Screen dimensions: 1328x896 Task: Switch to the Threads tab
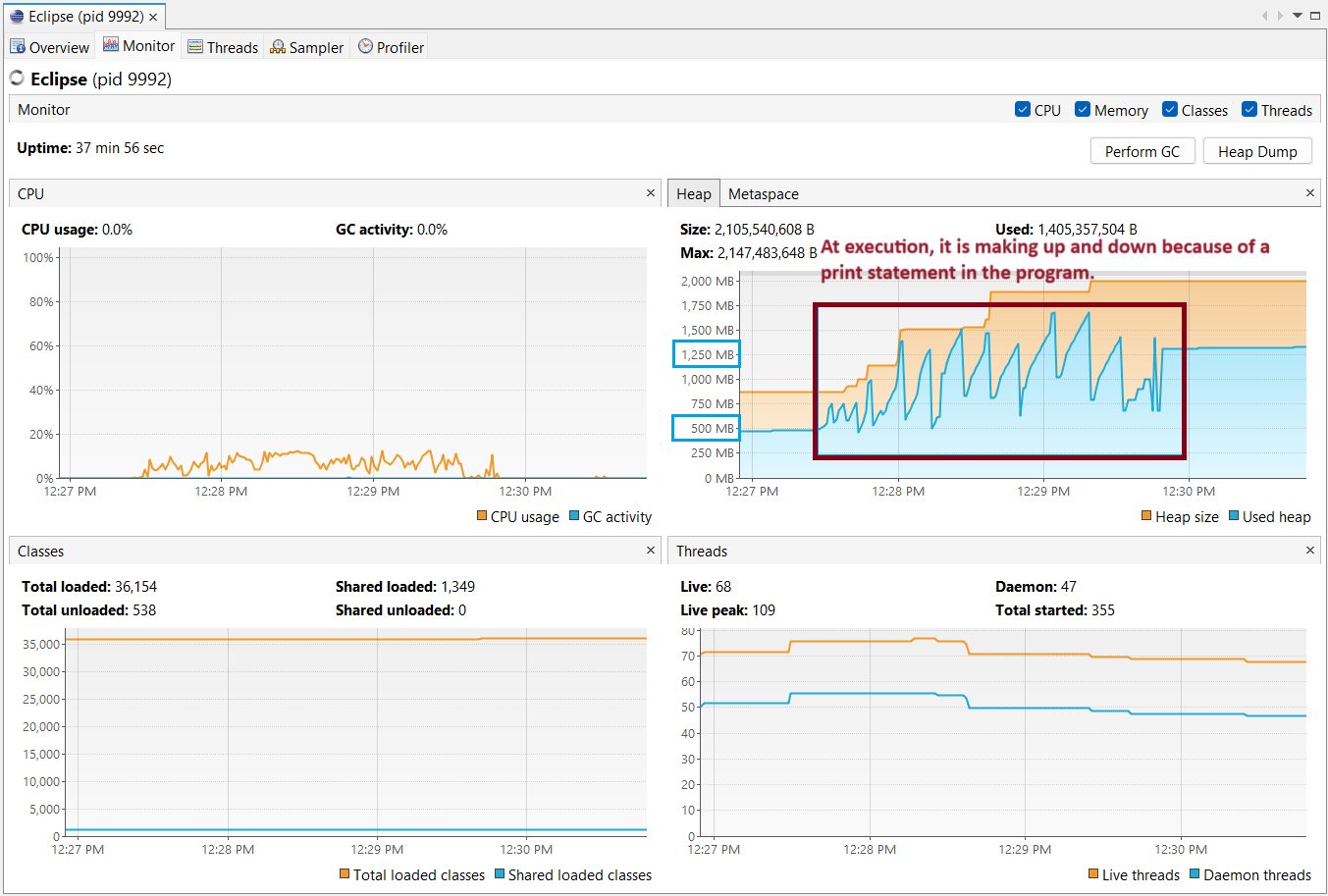pyautogui.click(x=223, y=47)
